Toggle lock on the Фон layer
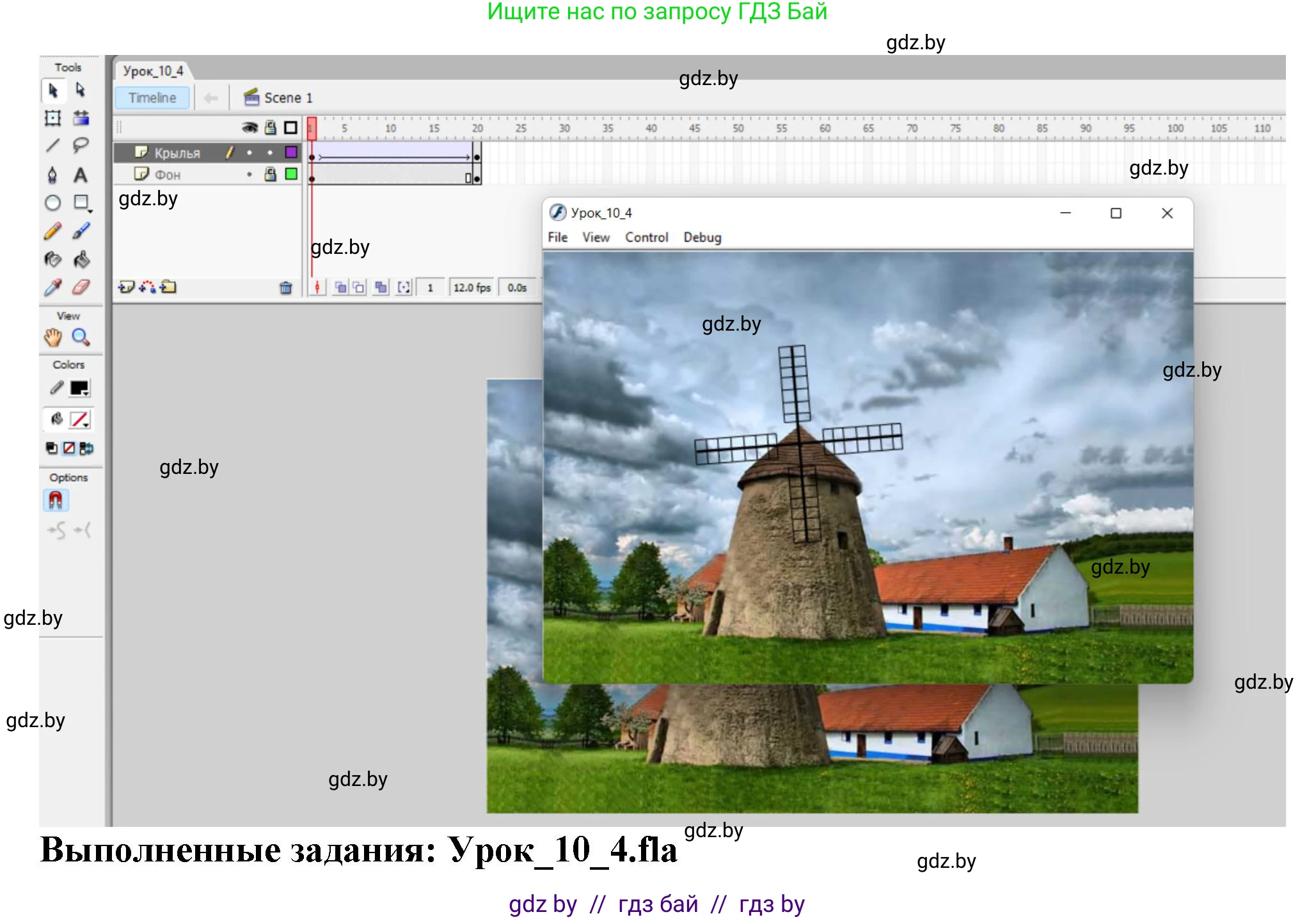1316x919 pixels. pos(271,174)
